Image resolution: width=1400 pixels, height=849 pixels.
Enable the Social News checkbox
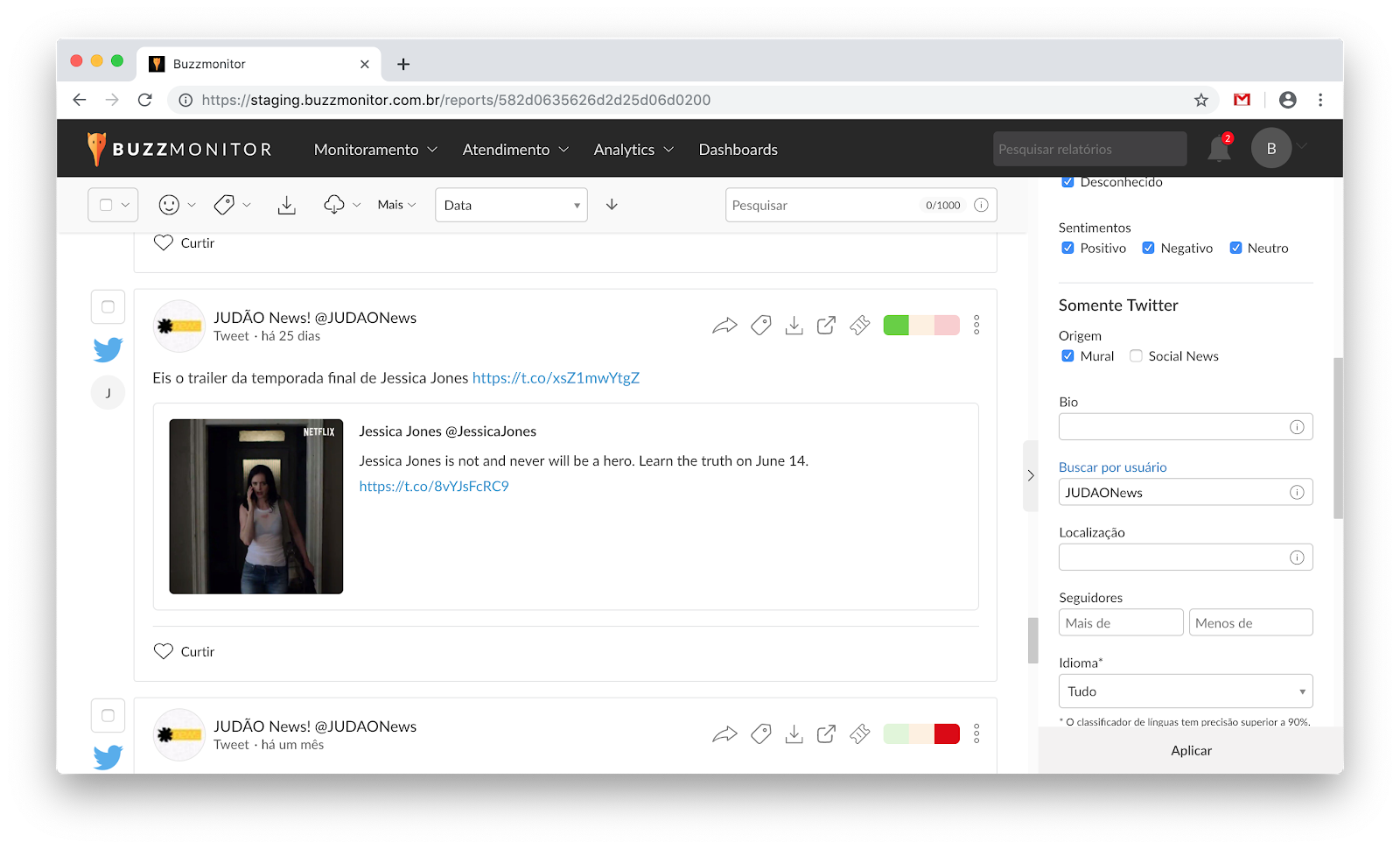point(1136,356)
